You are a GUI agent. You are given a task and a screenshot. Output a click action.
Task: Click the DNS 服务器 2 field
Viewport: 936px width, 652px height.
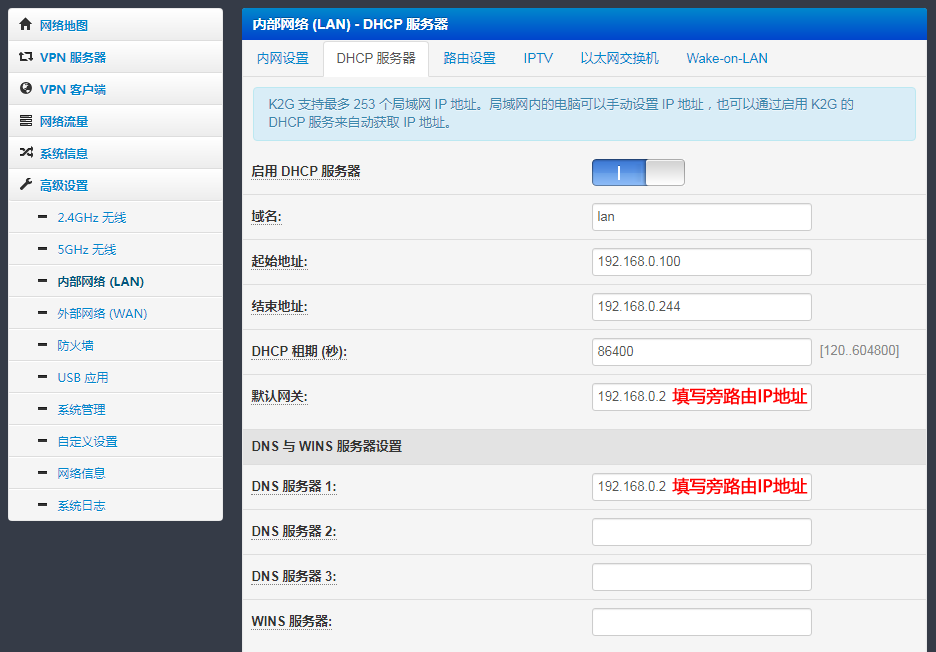point(702,532)
